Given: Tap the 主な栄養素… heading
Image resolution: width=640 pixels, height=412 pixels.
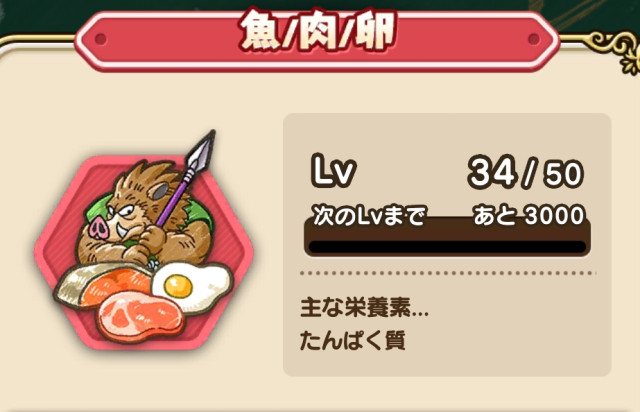Looking at the screenshot, I should click(364, 307).
